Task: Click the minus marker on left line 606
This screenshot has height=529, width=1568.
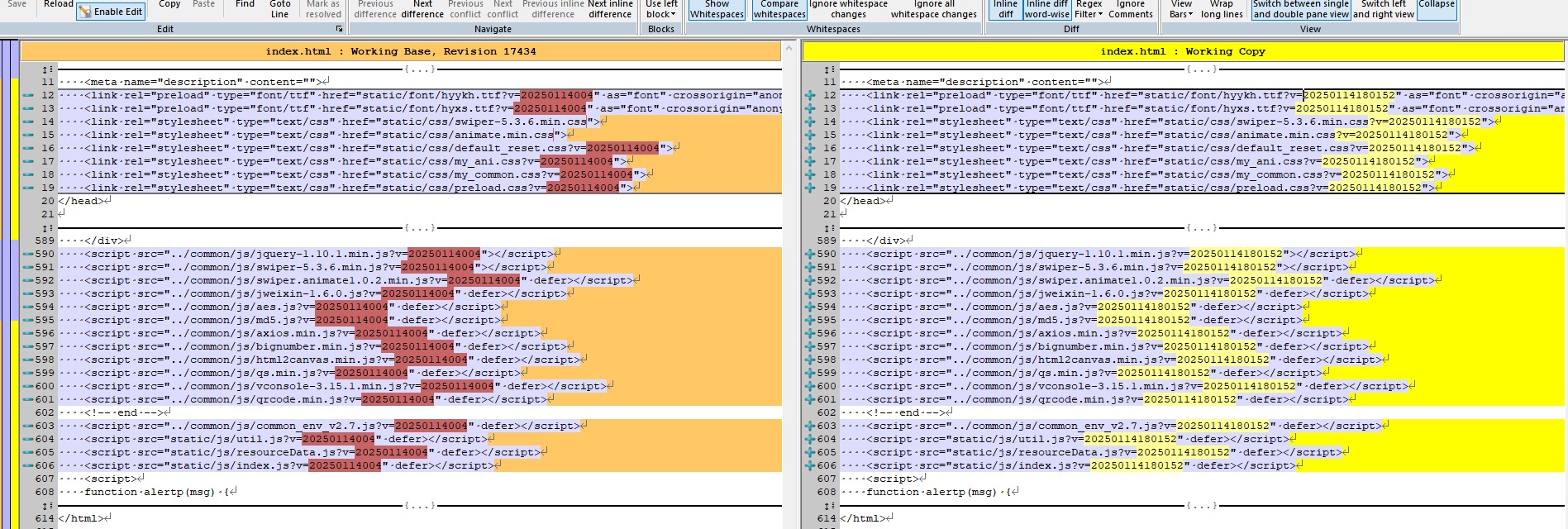Action: [28, 465]
